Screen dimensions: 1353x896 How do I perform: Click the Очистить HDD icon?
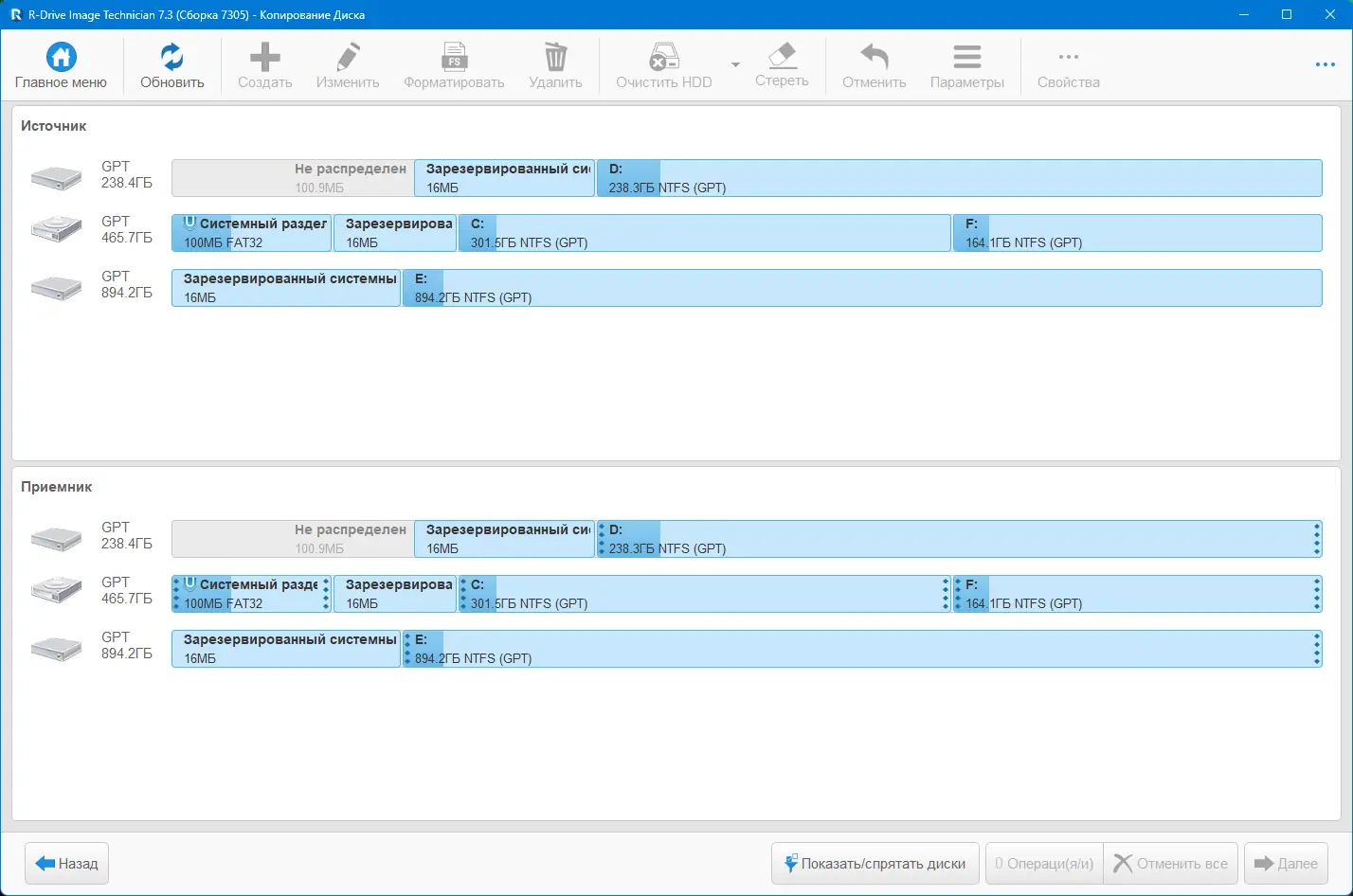663,58
